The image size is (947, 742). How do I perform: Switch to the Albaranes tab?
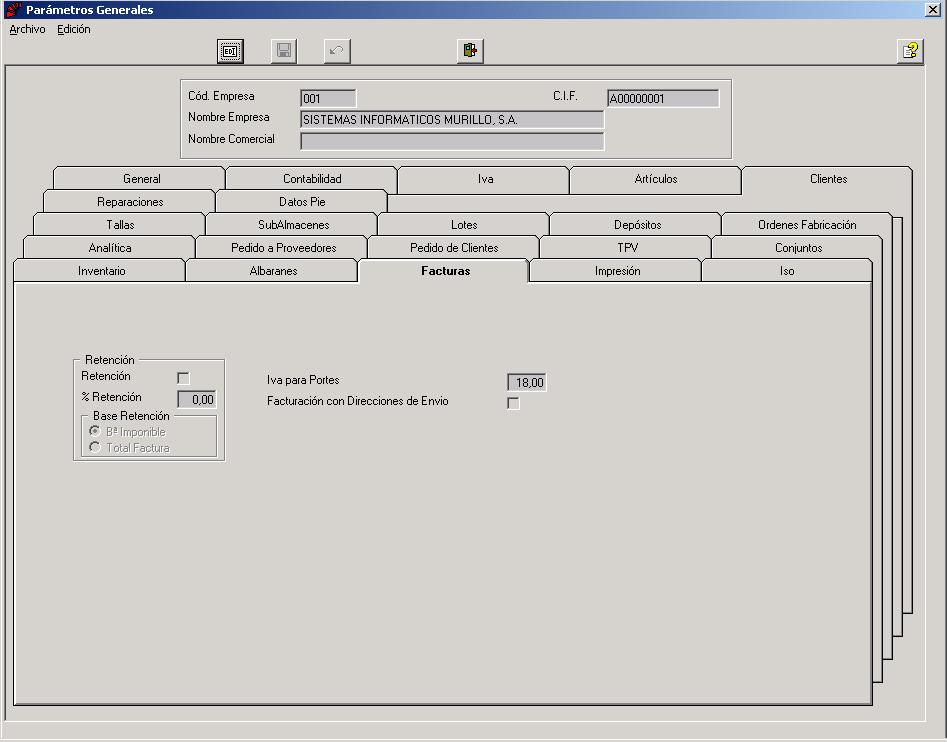pos(273,271)
